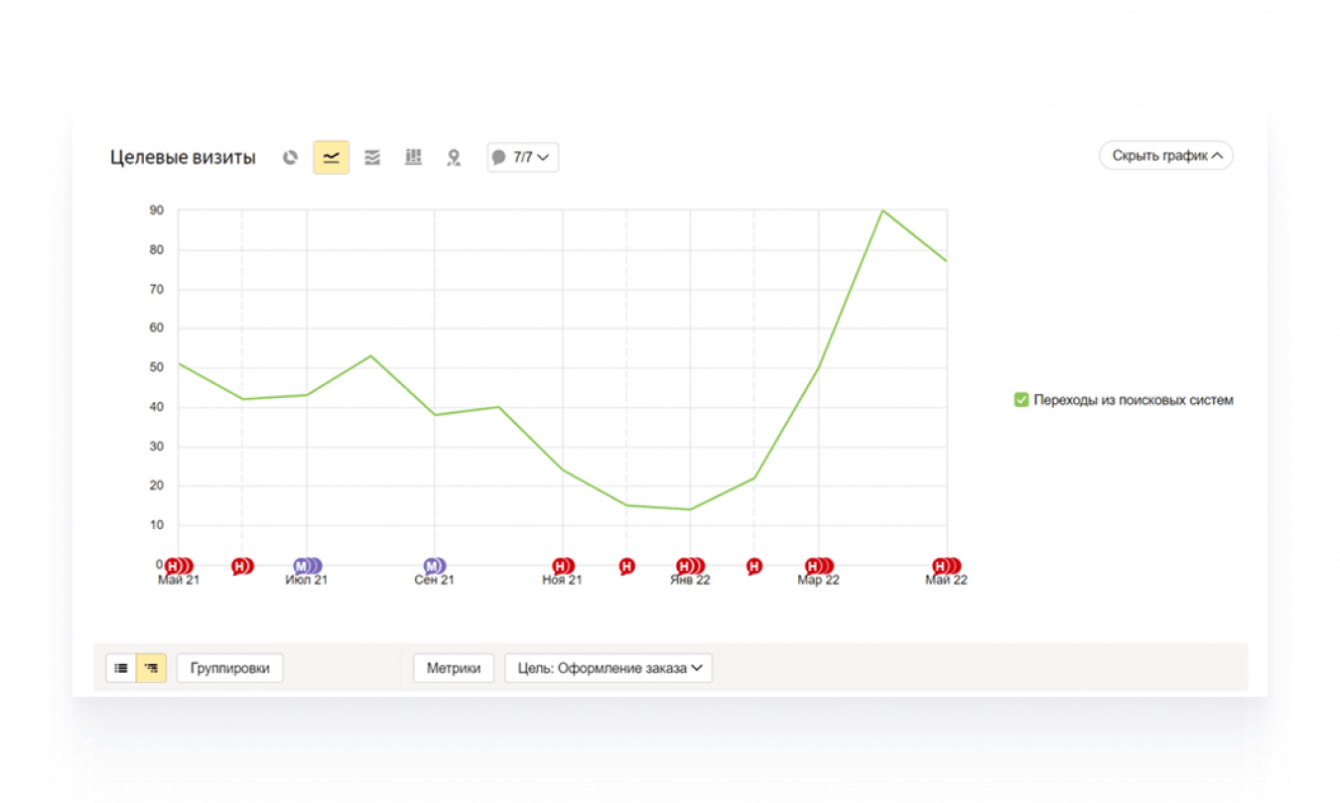The image size is (1340, 803).
Task: Click the 90 value on the vertical axis
Action: click(x=157, y=210)
